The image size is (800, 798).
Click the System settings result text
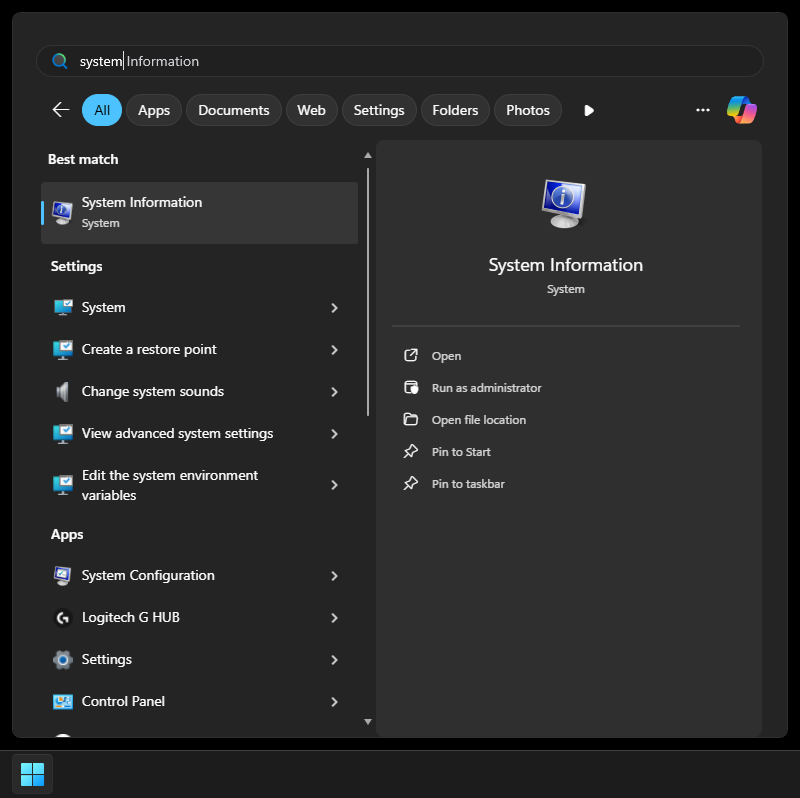tap(104, 308)
